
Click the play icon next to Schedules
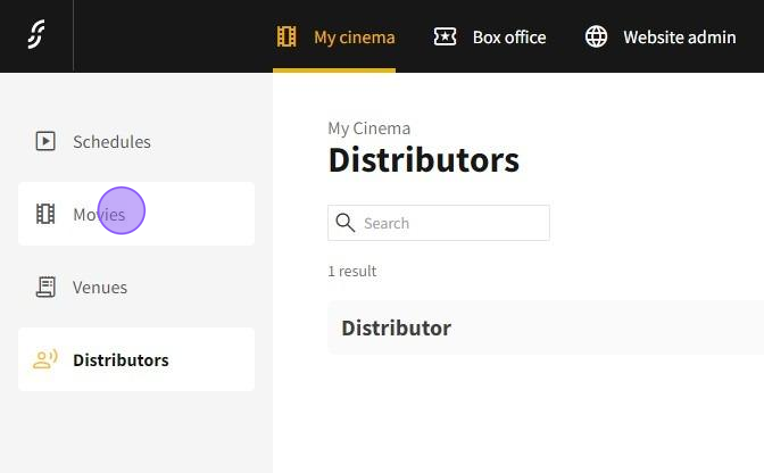click(45, 142)
